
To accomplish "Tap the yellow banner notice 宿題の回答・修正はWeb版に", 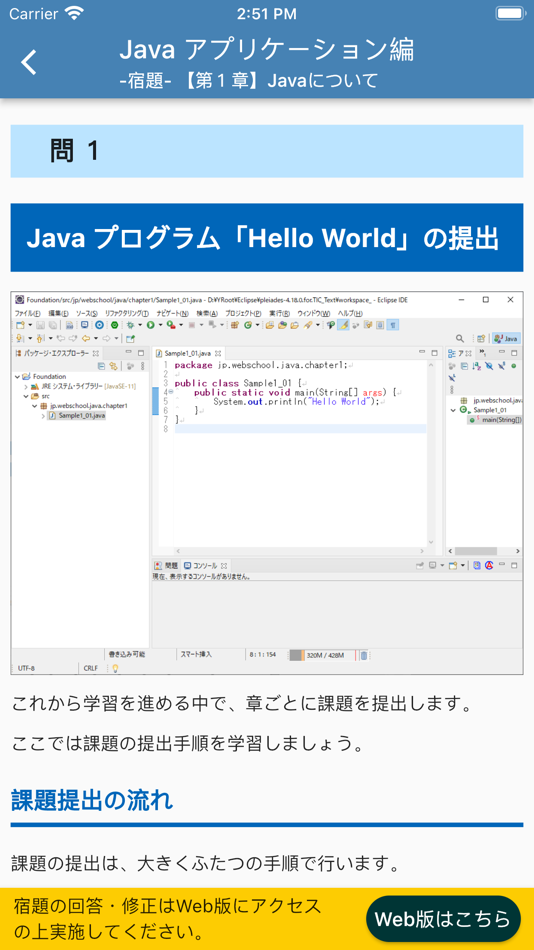I will tap(167, 918).
